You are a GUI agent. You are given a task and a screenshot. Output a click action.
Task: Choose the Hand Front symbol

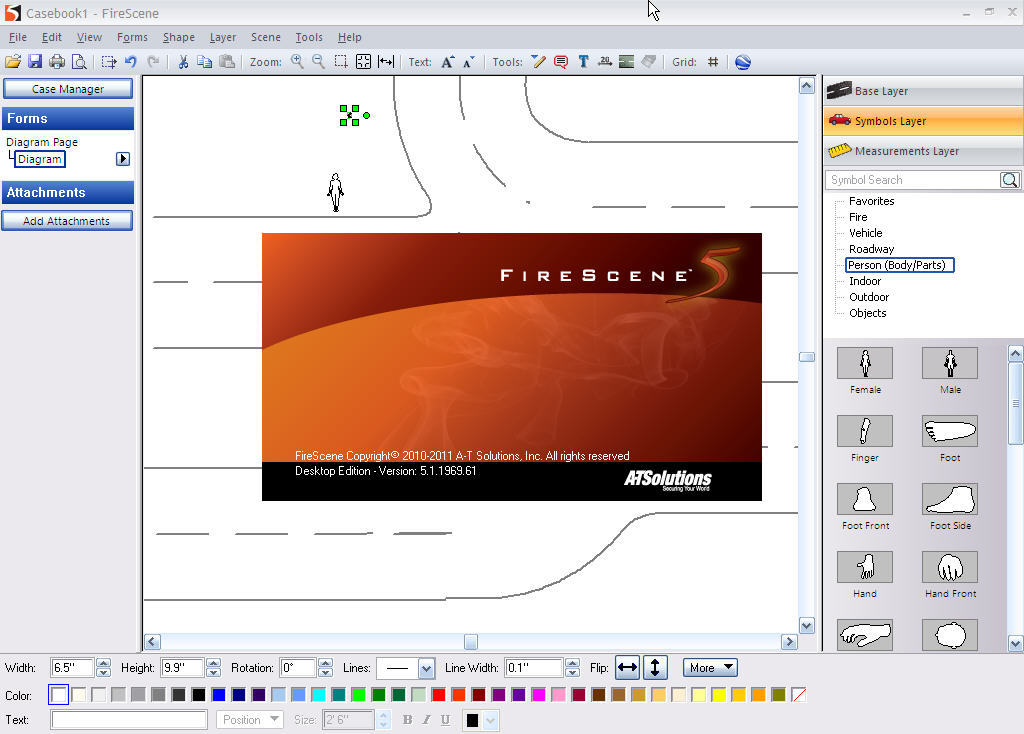click(x=950, y=567)
